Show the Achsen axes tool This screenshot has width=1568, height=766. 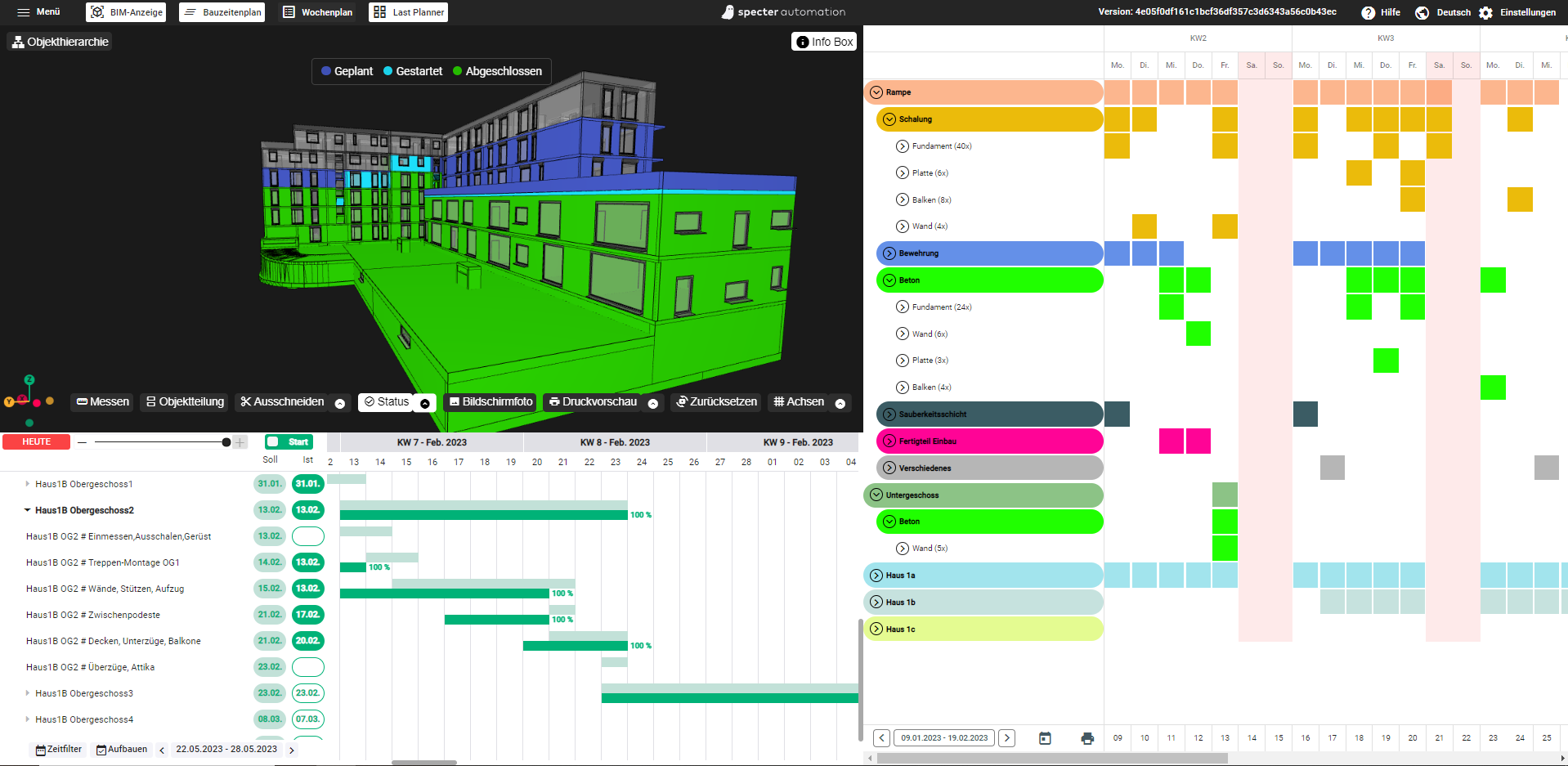coord(800,401)
